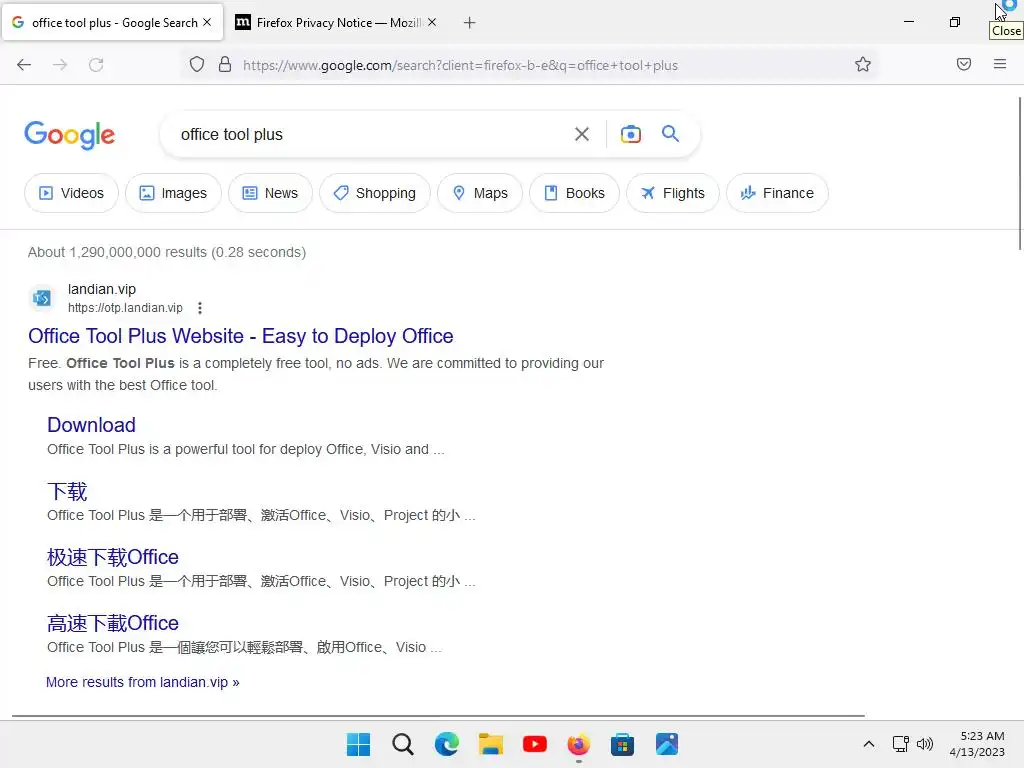
Task: Open the Download sitelink
Action: click(91, 425)
